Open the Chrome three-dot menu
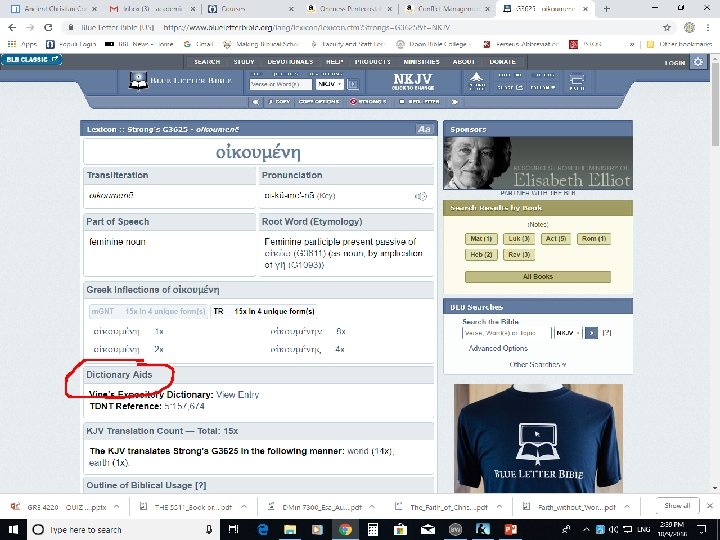The height and width of the screenshot is (540, 720). click(708, 28)
